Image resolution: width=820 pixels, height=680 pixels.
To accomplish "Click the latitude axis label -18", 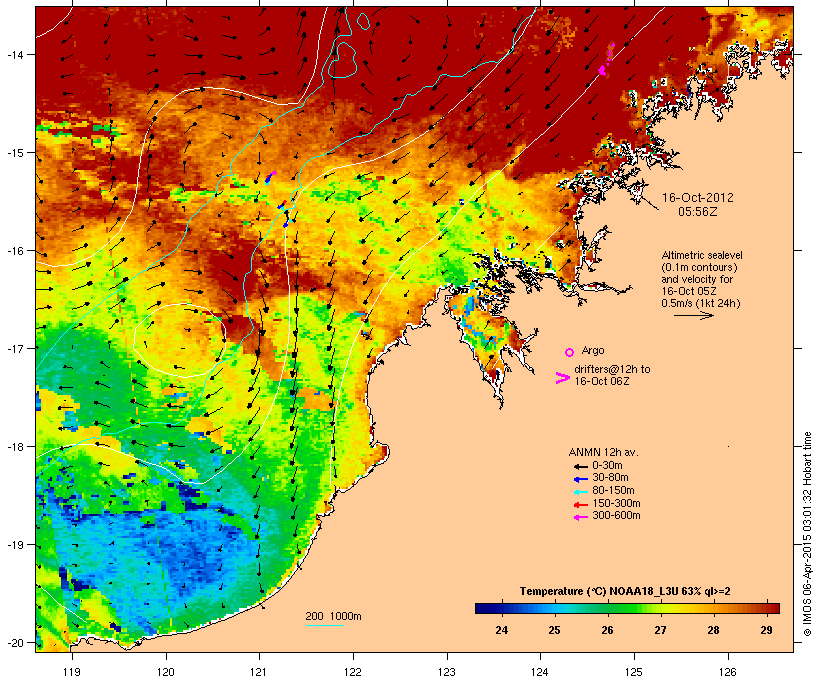I will (x=14, y=446).
